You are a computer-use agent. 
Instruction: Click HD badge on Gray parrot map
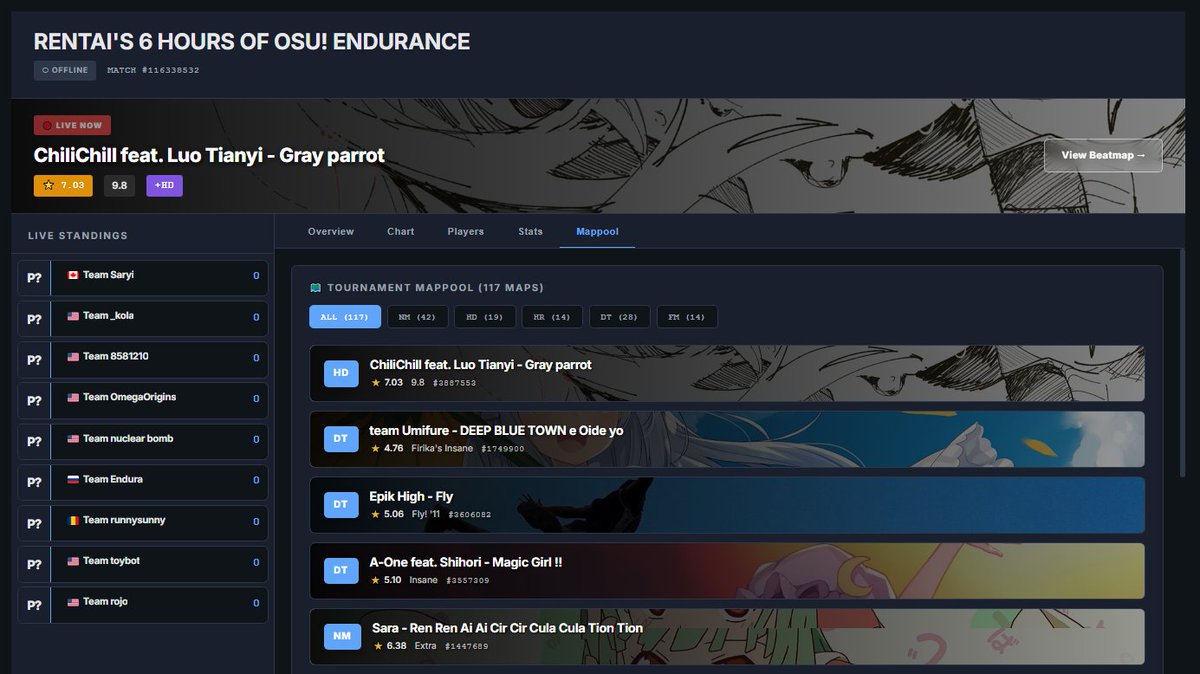click(341, 373)
